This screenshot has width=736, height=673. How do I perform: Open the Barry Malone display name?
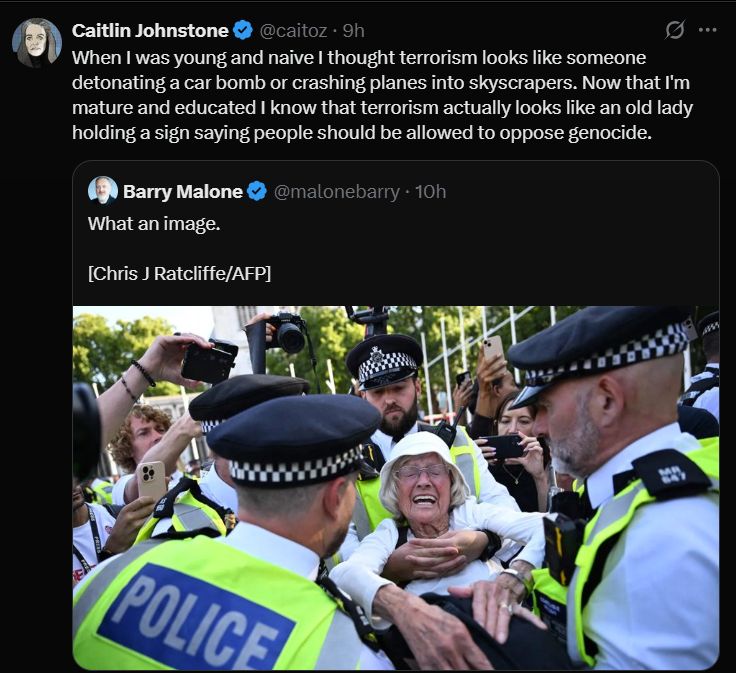[183, 191]
